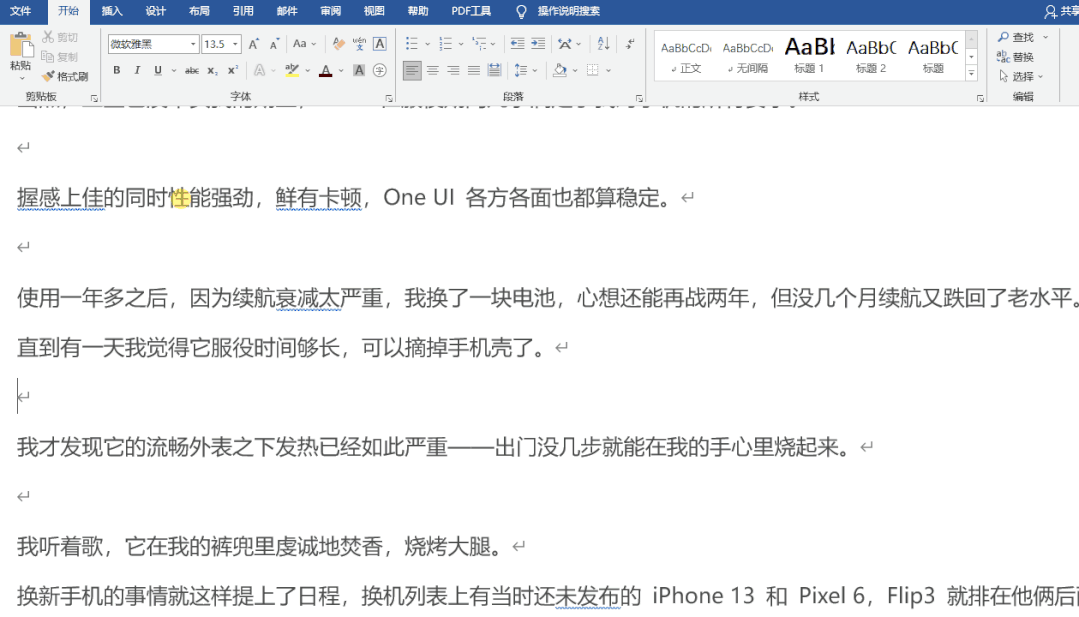
Task: Toggle underline formatting
Action: [158, 70]
